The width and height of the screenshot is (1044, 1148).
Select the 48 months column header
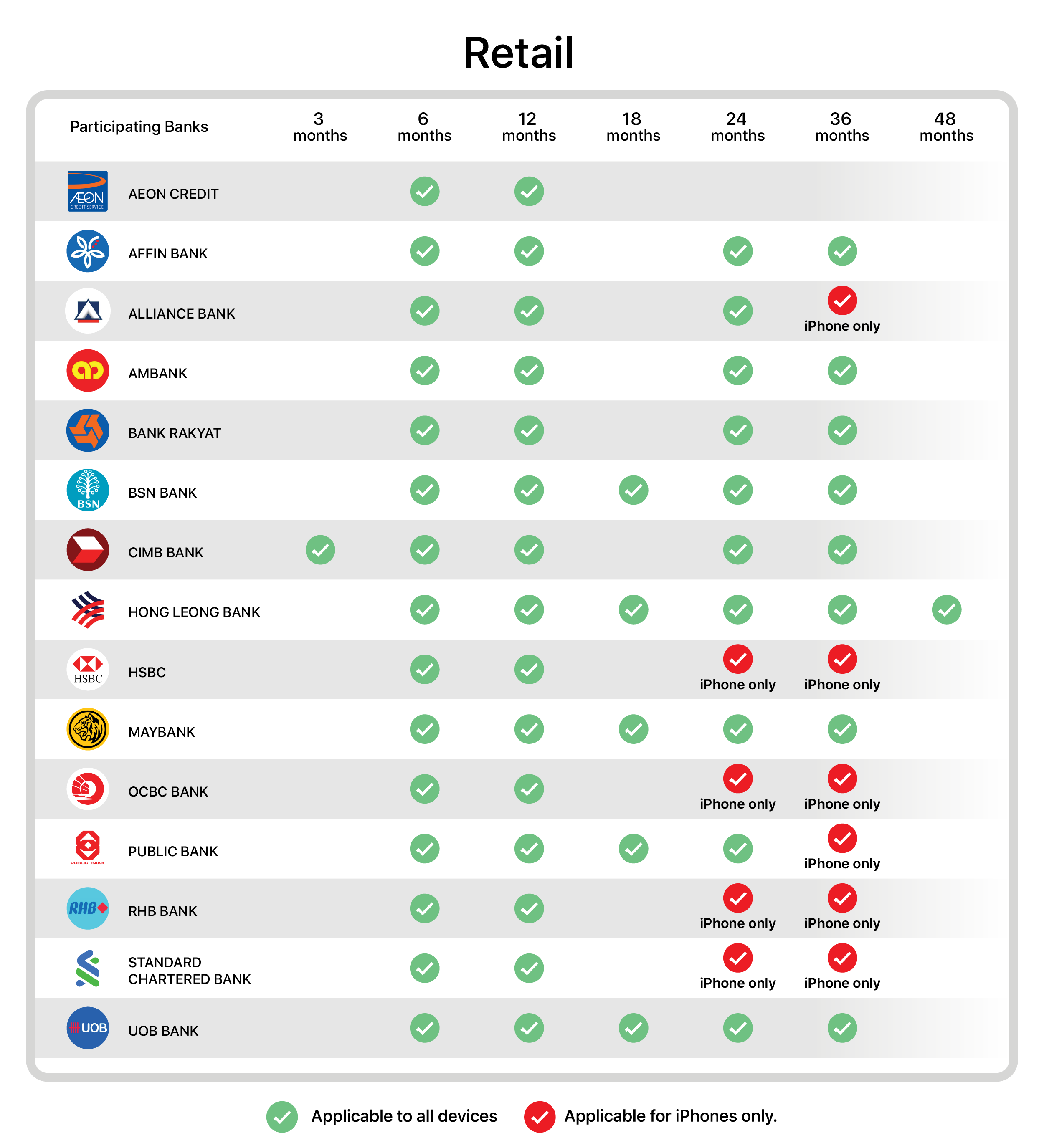tap(947, 127)
